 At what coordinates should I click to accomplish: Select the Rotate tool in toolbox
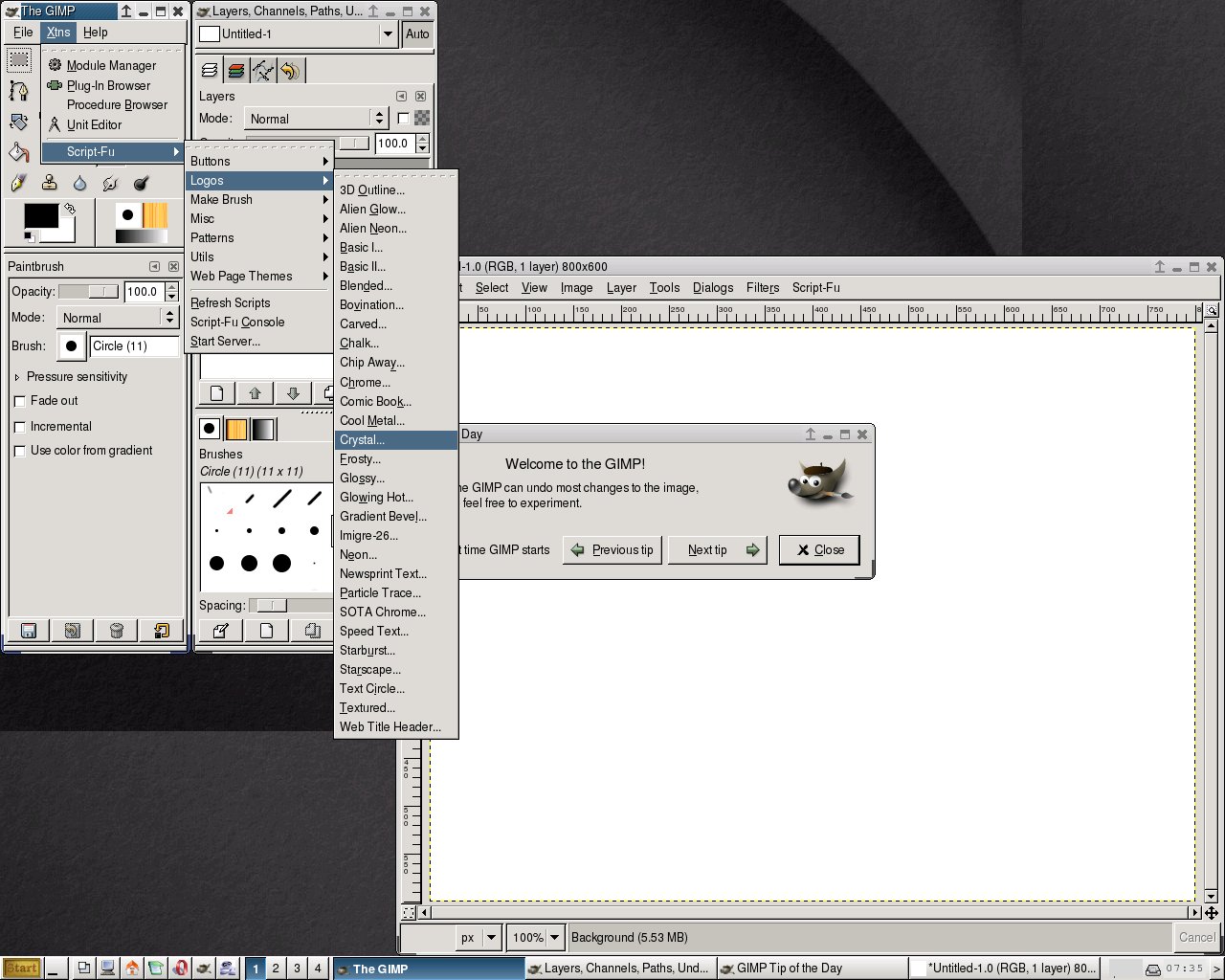(19, 122)
